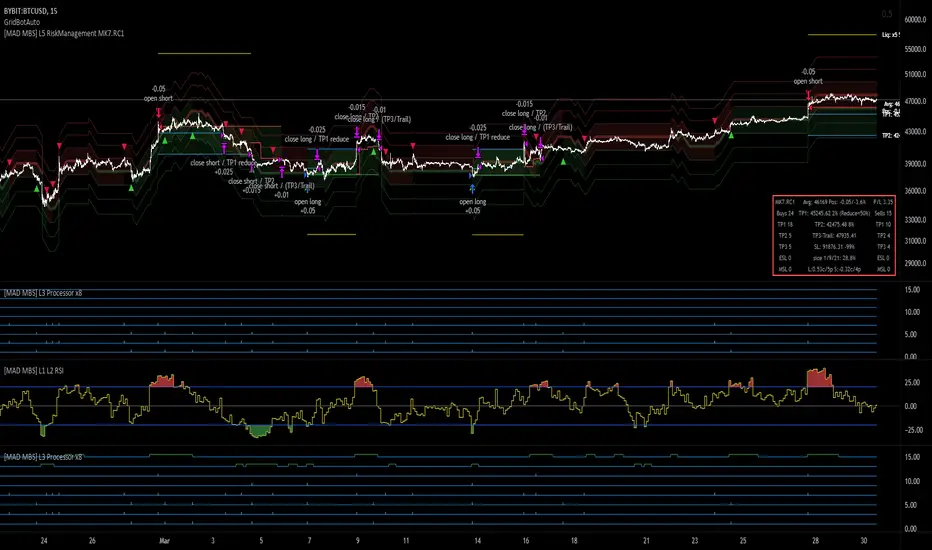The width and height of the screenshot is (932, 550).
Task: Click the '30' date on time axis
Action: point(864,540)
